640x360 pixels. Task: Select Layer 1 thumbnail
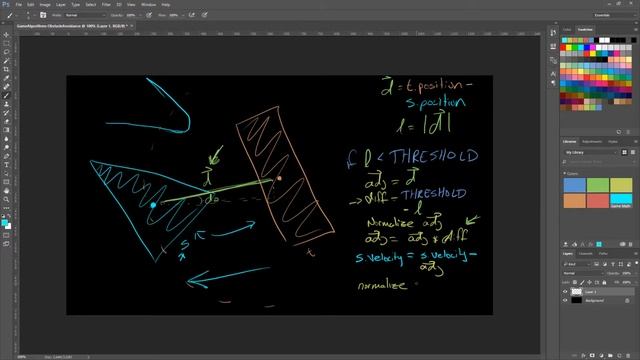[576, 292]
